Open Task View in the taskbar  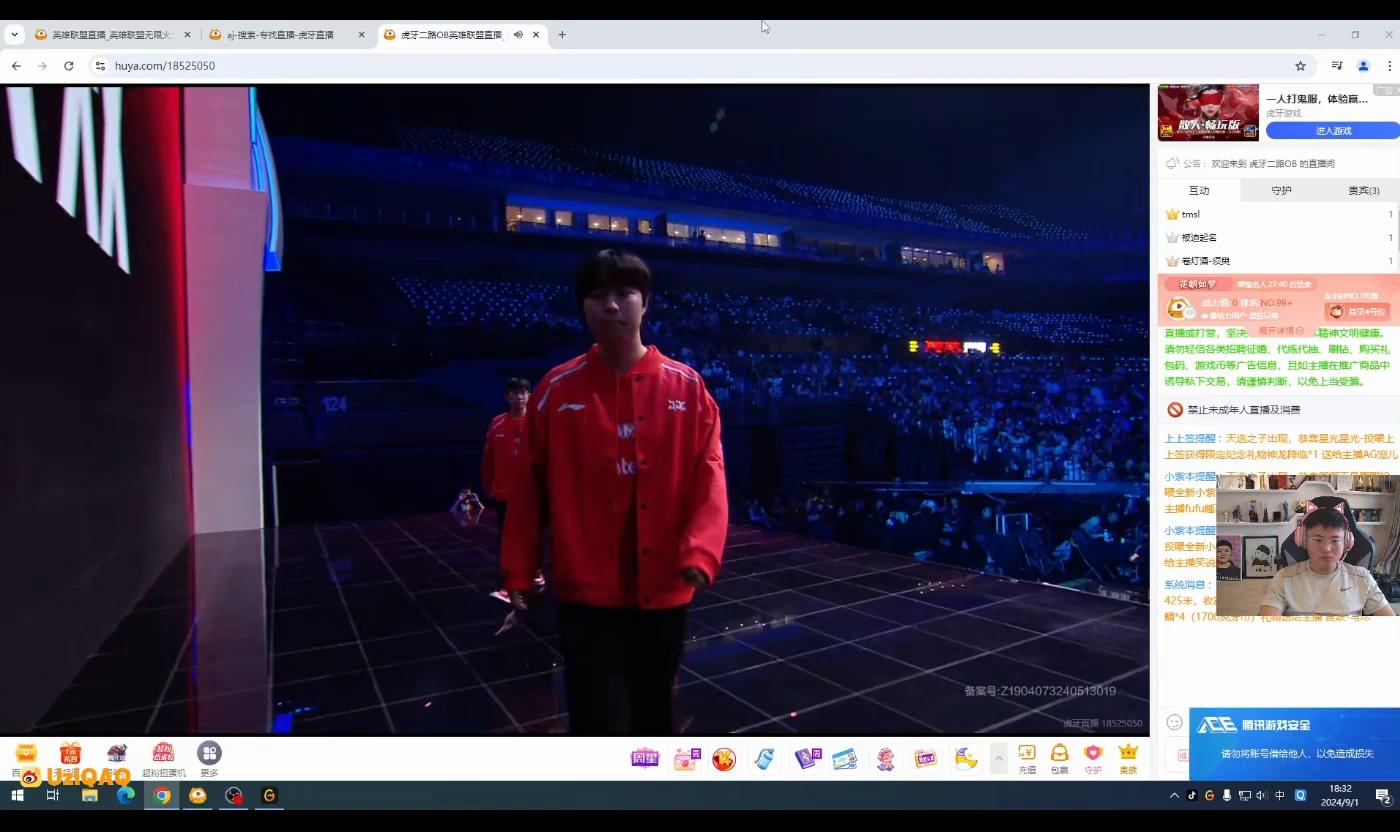coord(53,796)
